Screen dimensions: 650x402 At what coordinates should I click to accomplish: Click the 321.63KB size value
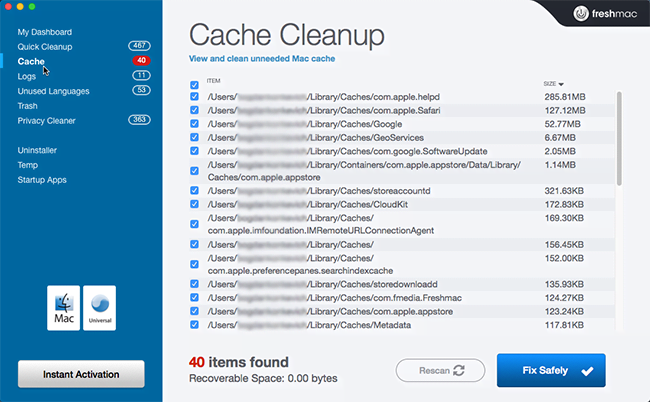click(564, 191)
